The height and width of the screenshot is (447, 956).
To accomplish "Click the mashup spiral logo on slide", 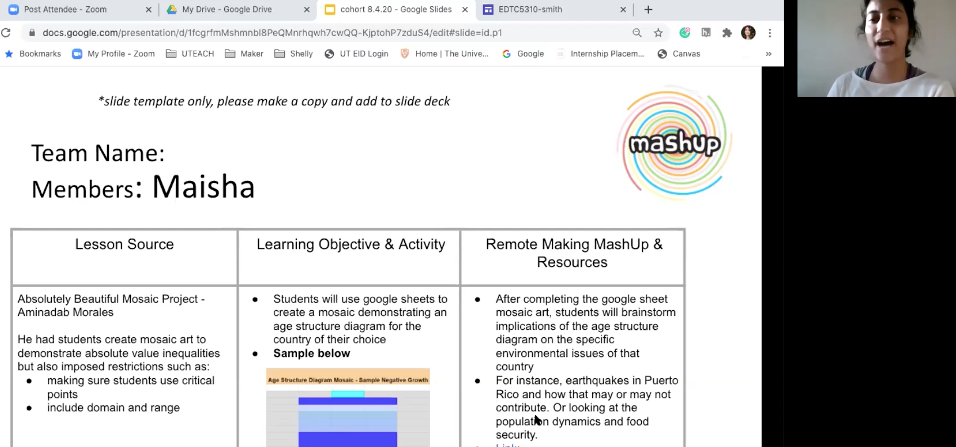I will tap(674, 143).
